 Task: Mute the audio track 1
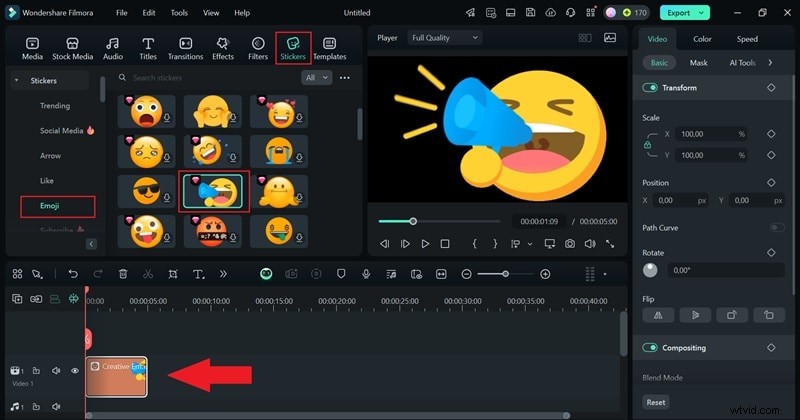point(56,406)
